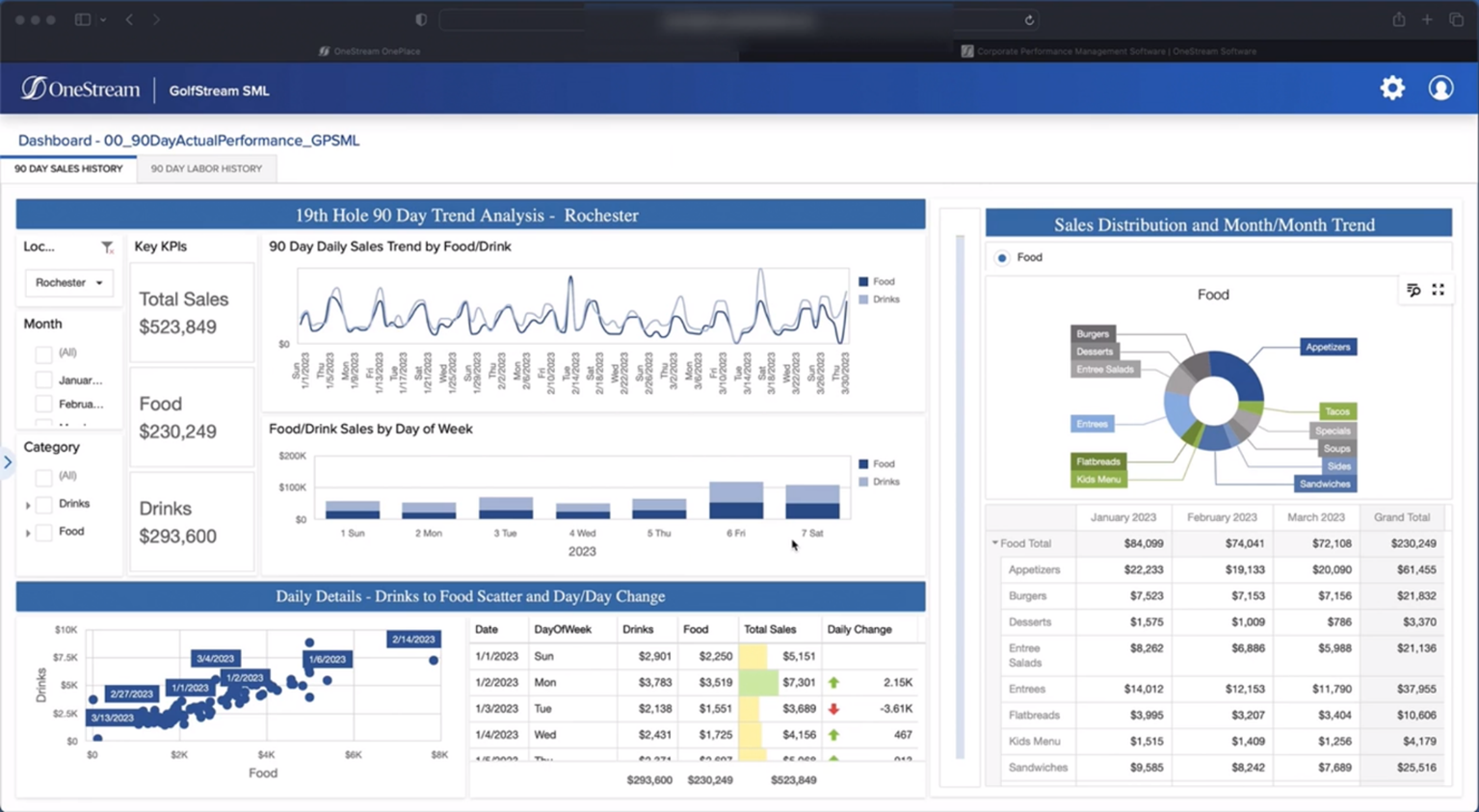Toggle Food legend swatch in day-of-week chart

pyautogui.click(x=863, y=464)
